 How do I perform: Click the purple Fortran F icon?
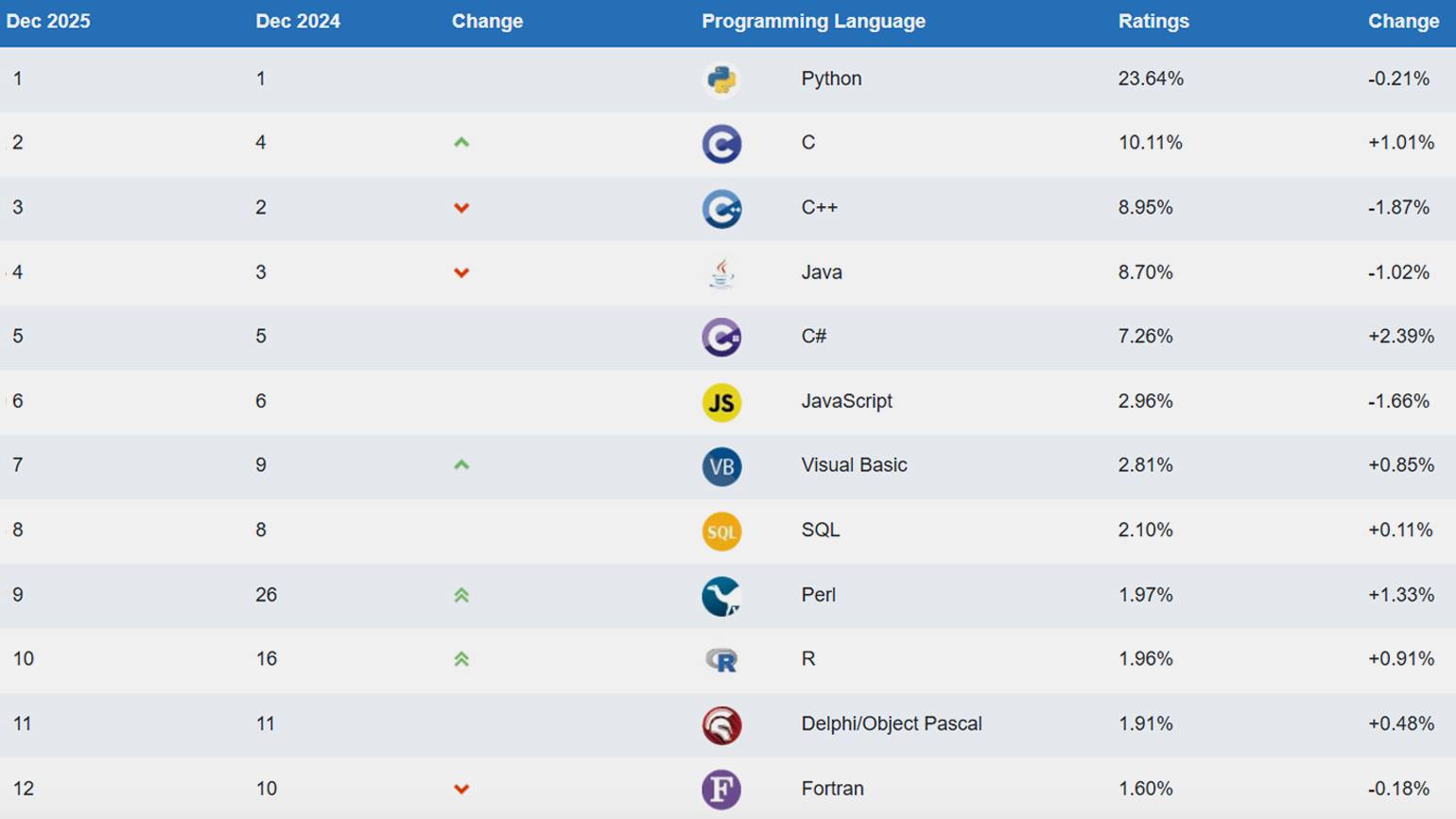721,790
